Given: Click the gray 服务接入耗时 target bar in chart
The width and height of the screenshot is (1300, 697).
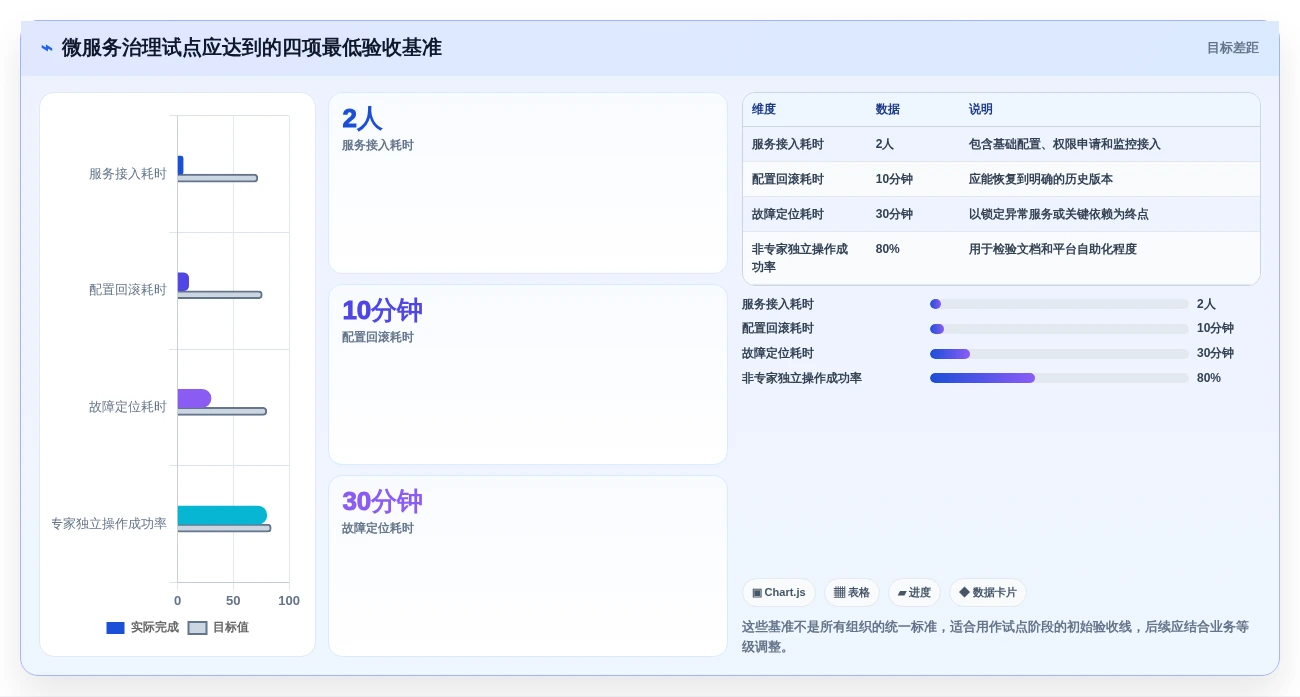Looking at the screenshot, I should [x=217, y=178].
